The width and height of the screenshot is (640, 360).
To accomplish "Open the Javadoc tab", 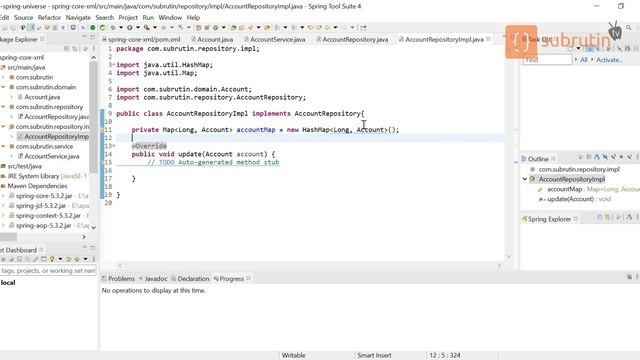I will tap(153, 278).
